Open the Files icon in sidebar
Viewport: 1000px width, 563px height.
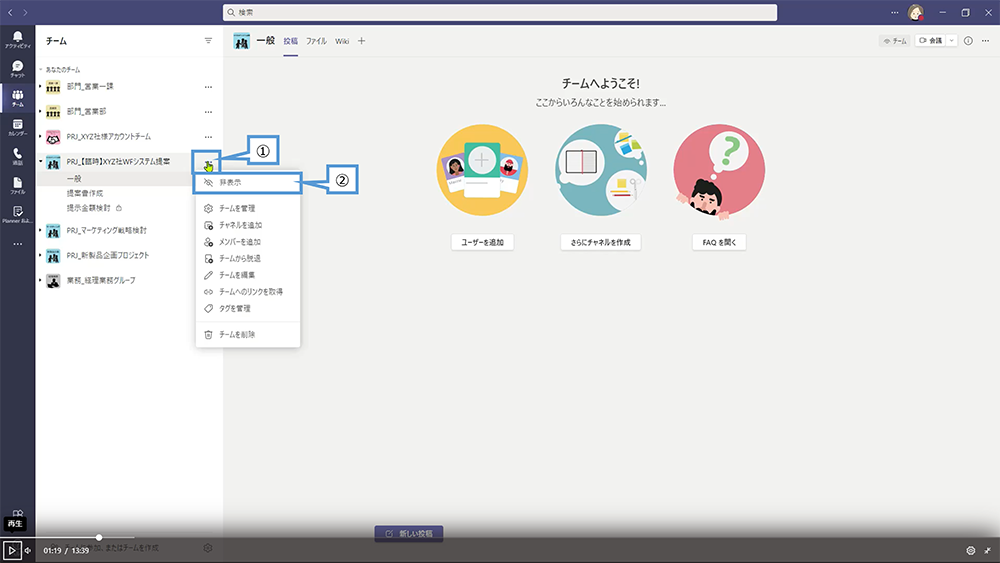click(17, 186)
